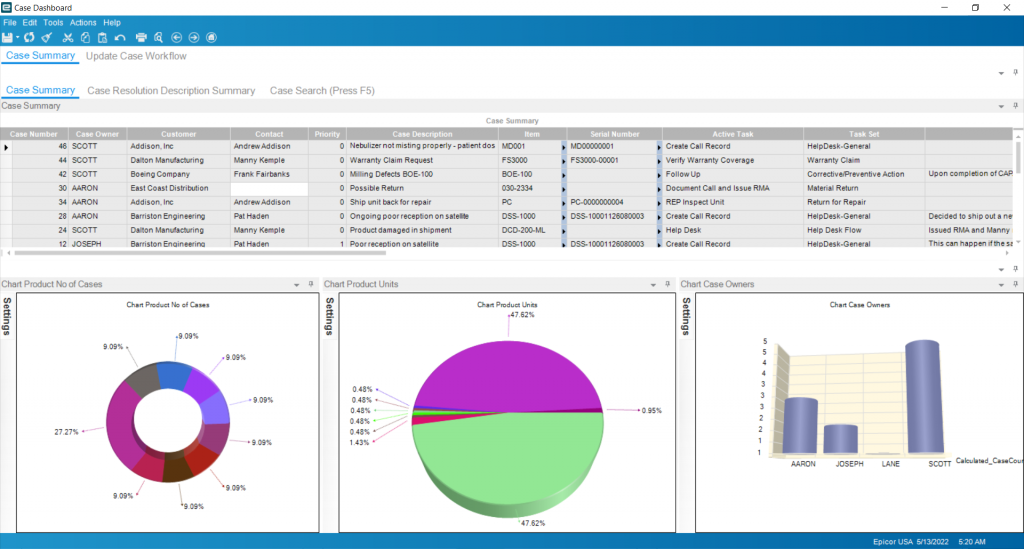This screenshot has height=549, width=1024.
Task: Open the Help menu
Action: coord(112,22)
